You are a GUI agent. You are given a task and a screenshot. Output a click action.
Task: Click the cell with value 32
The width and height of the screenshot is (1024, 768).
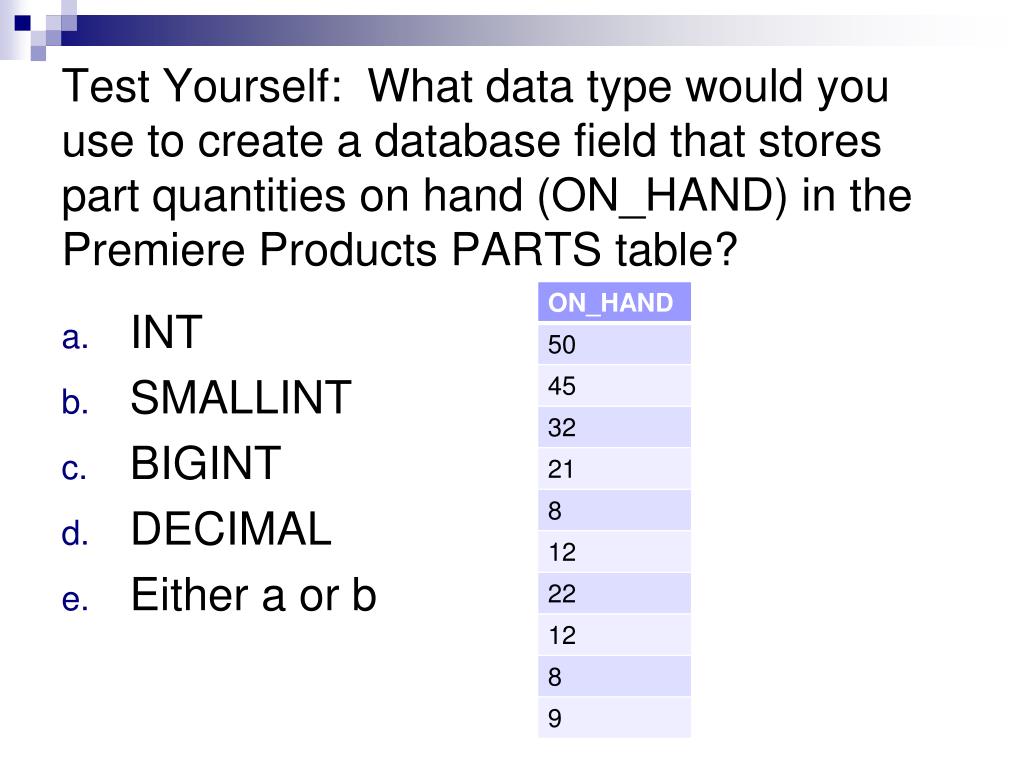[x=614, y=427]
